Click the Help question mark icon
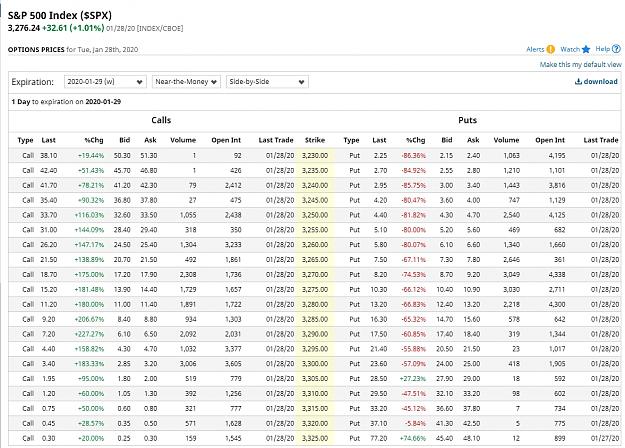This screenshot has width=625, height=448. [x=616, y=49]
